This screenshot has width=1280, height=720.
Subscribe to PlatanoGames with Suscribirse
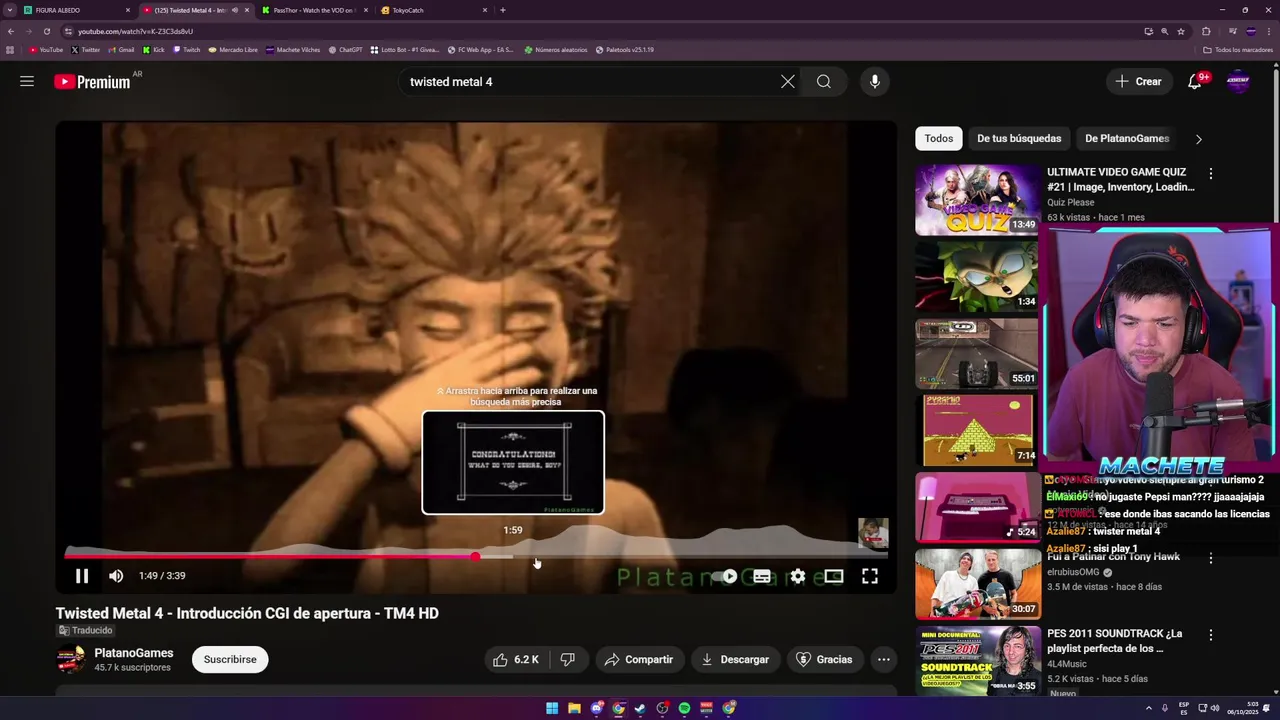[x=230, y=659]
